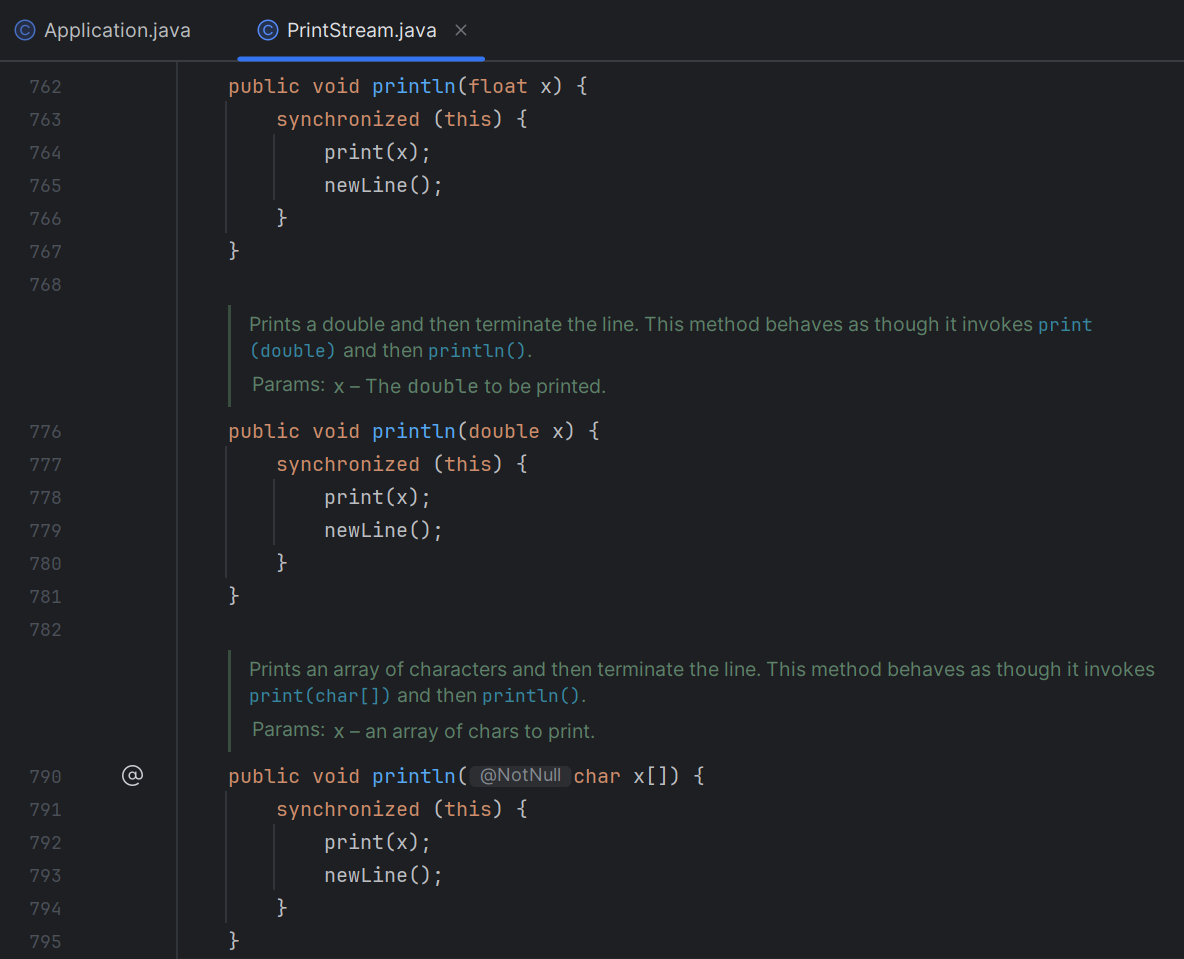Click the class icon on PrintStream.java tab
Image resolution: width=1184 pixels, height=959 pixels.
pyautogui.click(x=268, y=30)
